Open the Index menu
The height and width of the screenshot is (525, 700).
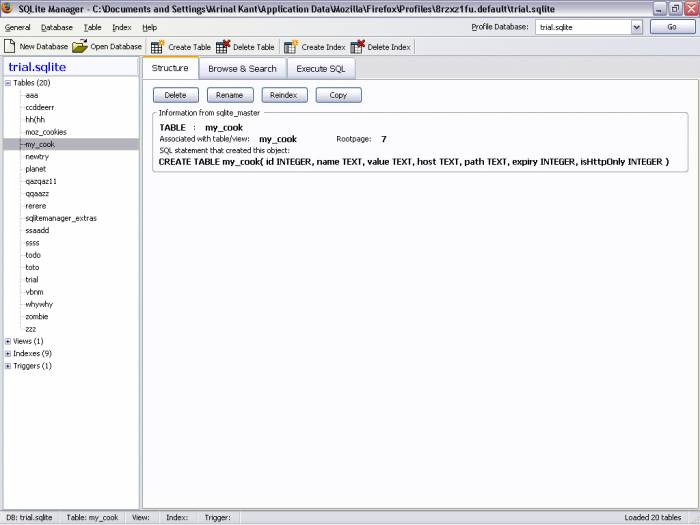tap(121, 28)
